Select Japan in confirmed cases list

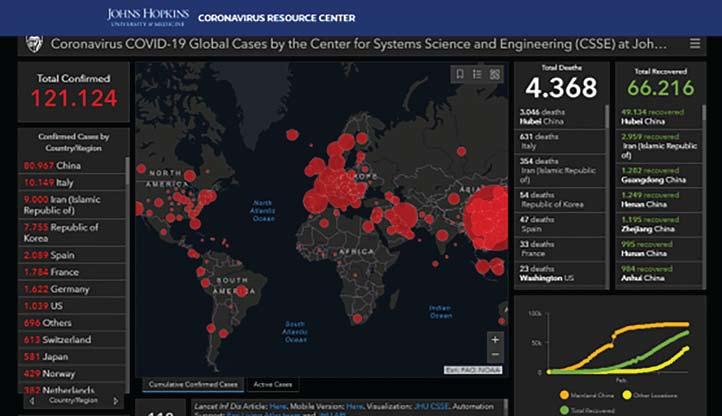tap(71, 357)
